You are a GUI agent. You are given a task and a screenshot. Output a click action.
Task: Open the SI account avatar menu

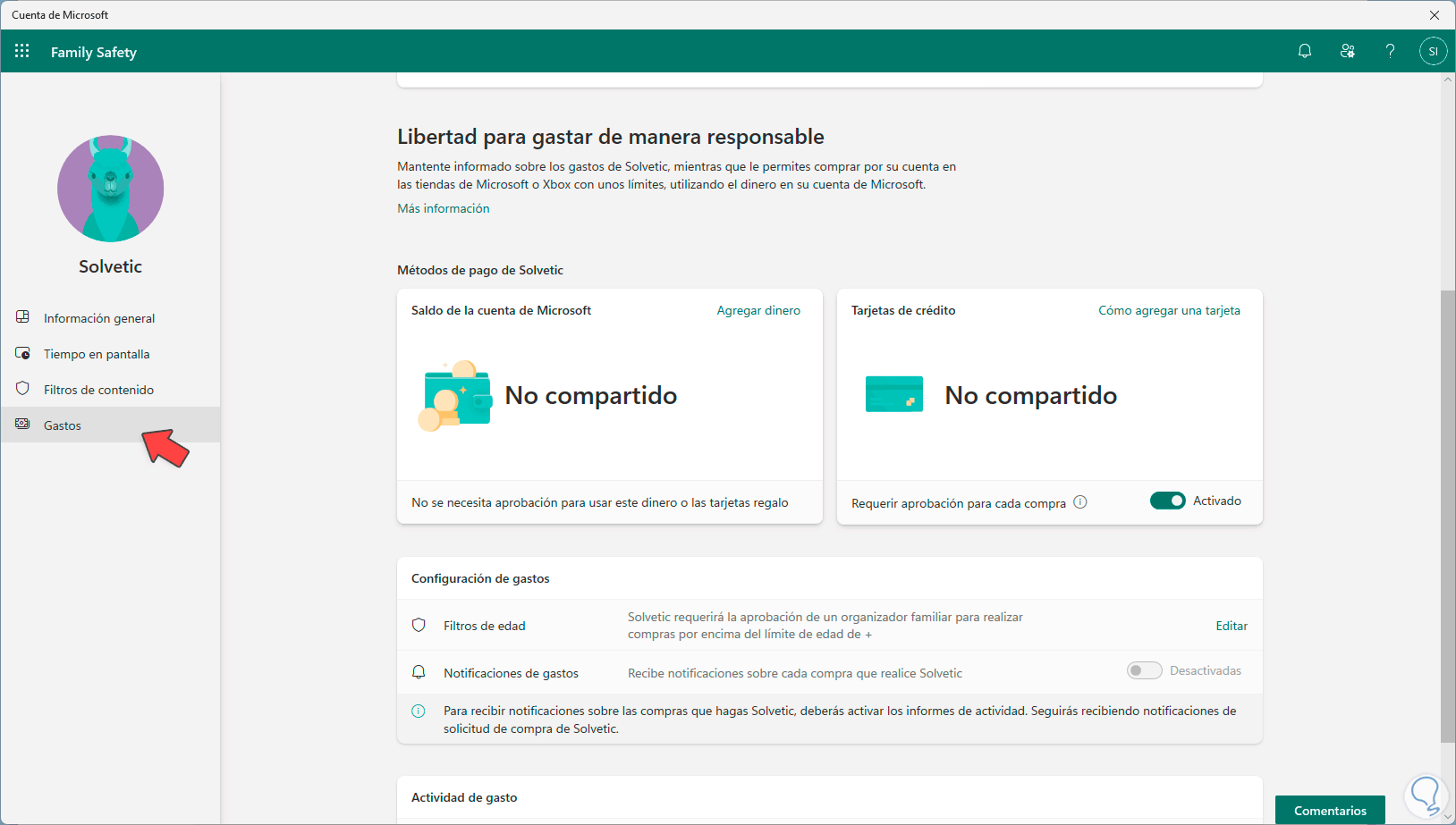pyautogui.click(x=1433, y=51)
